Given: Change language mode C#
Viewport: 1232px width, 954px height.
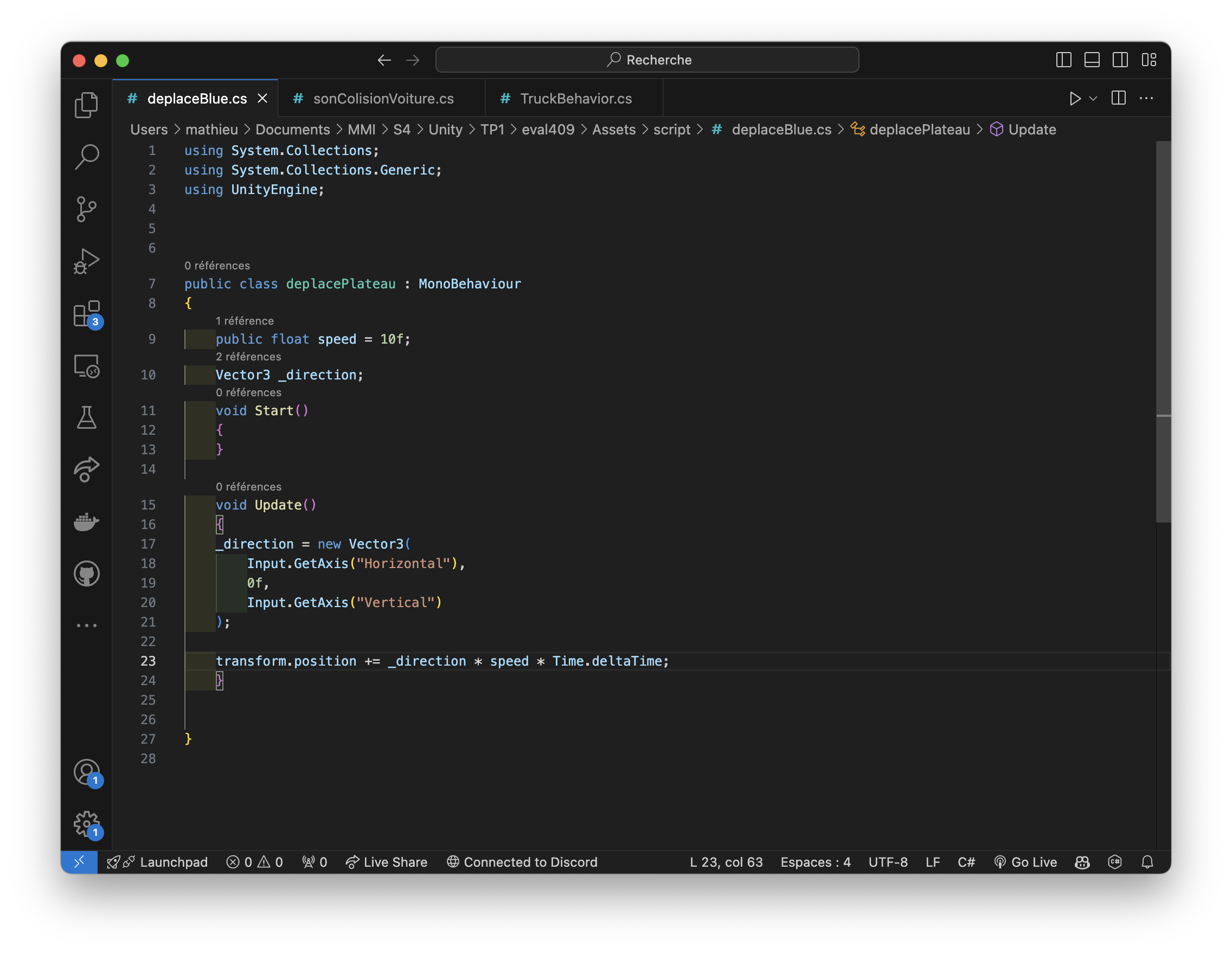Looking at the screenshot, I should [x=966, y=862].
